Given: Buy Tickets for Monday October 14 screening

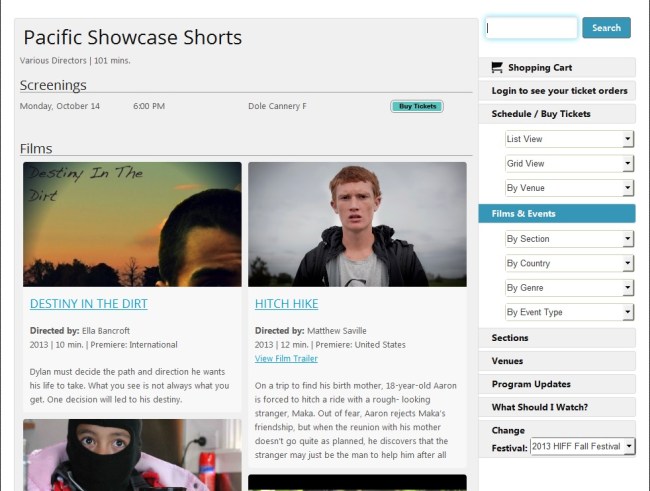Looking at the screenshot, I should (x=417, y=106).
